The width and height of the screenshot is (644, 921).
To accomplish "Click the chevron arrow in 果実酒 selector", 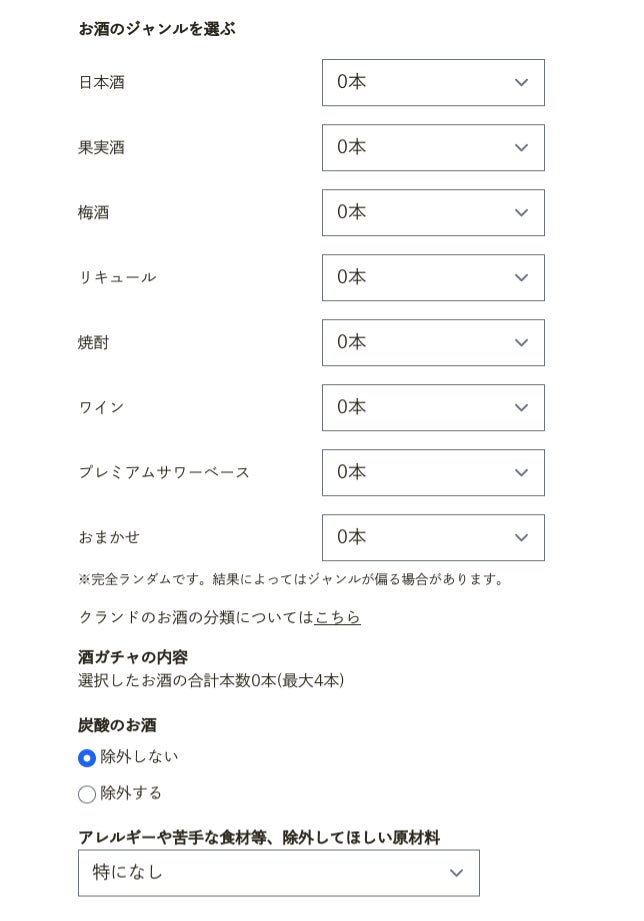I will pos(521,148).
